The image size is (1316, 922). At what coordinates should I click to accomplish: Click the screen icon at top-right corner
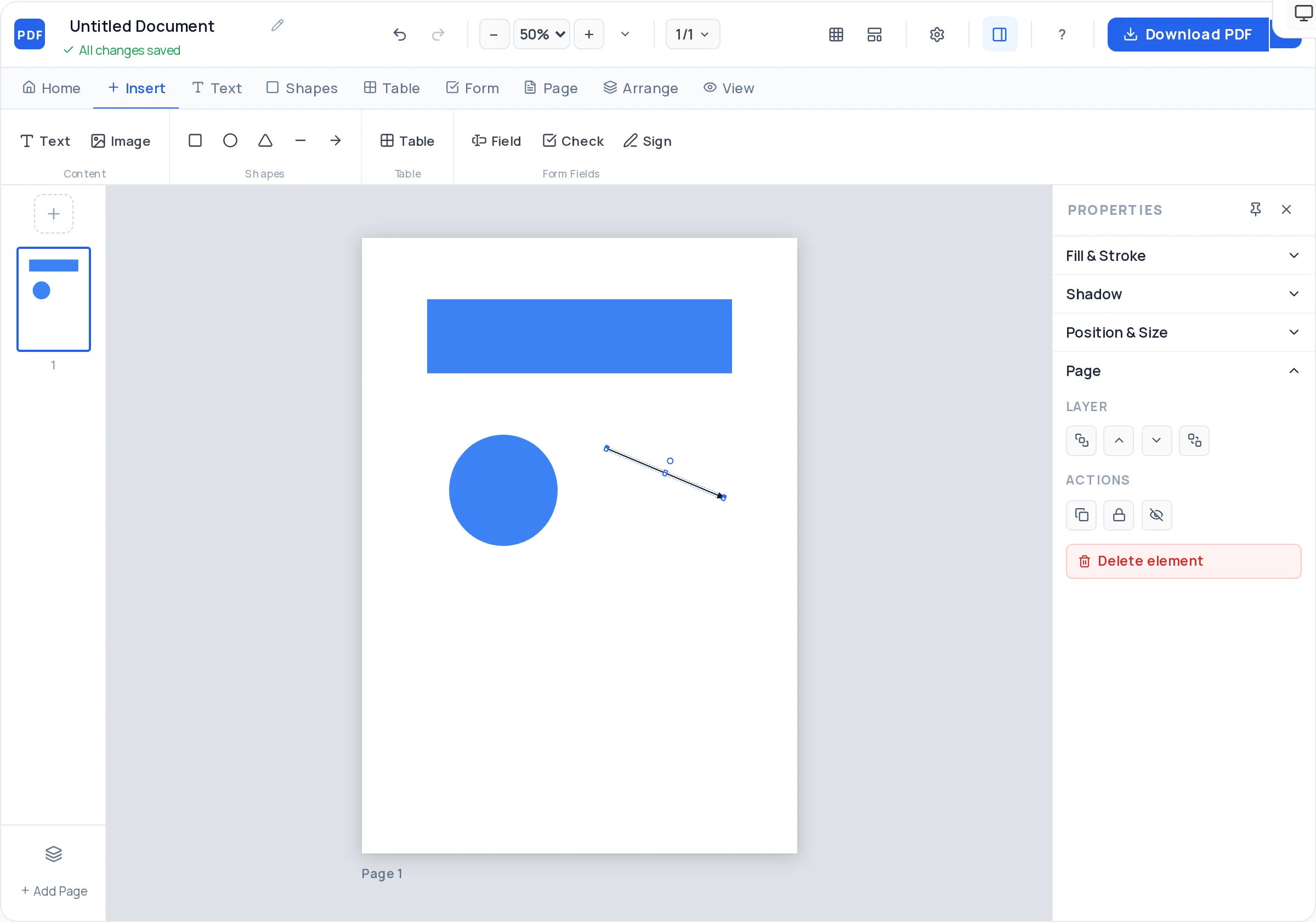pos(1303,13)
